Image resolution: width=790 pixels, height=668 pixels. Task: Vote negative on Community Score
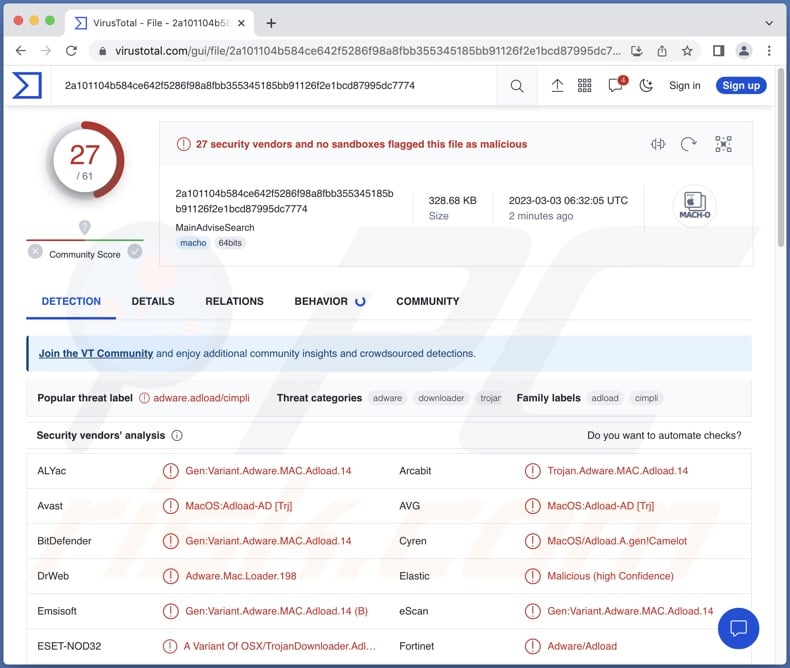tap(35, 251)
